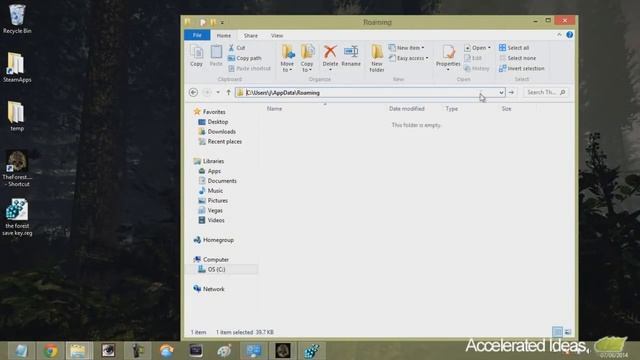Open the quick access toolbar dropdown
This screenshot has width=640, height=360.
tap(222, 22)
